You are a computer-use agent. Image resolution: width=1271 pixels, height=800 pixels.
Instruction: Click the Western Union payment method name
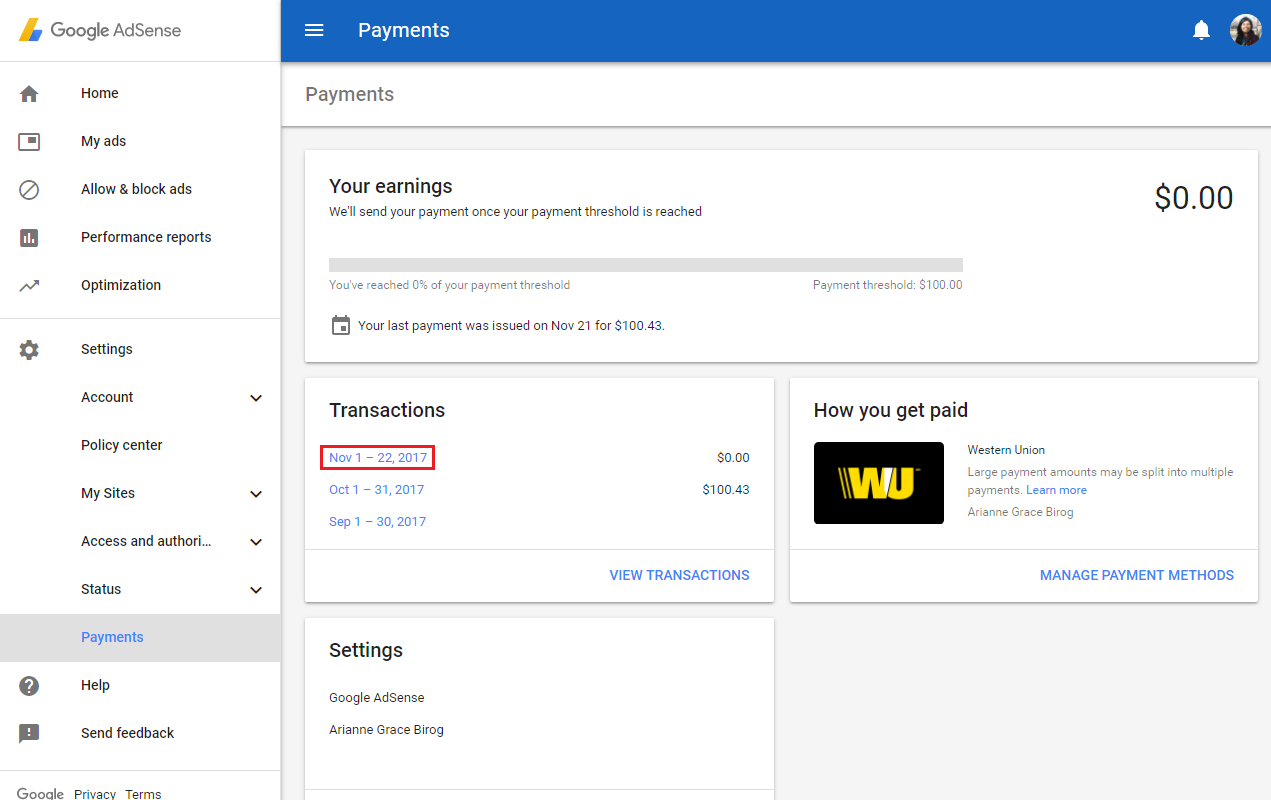click(1006, 450)
